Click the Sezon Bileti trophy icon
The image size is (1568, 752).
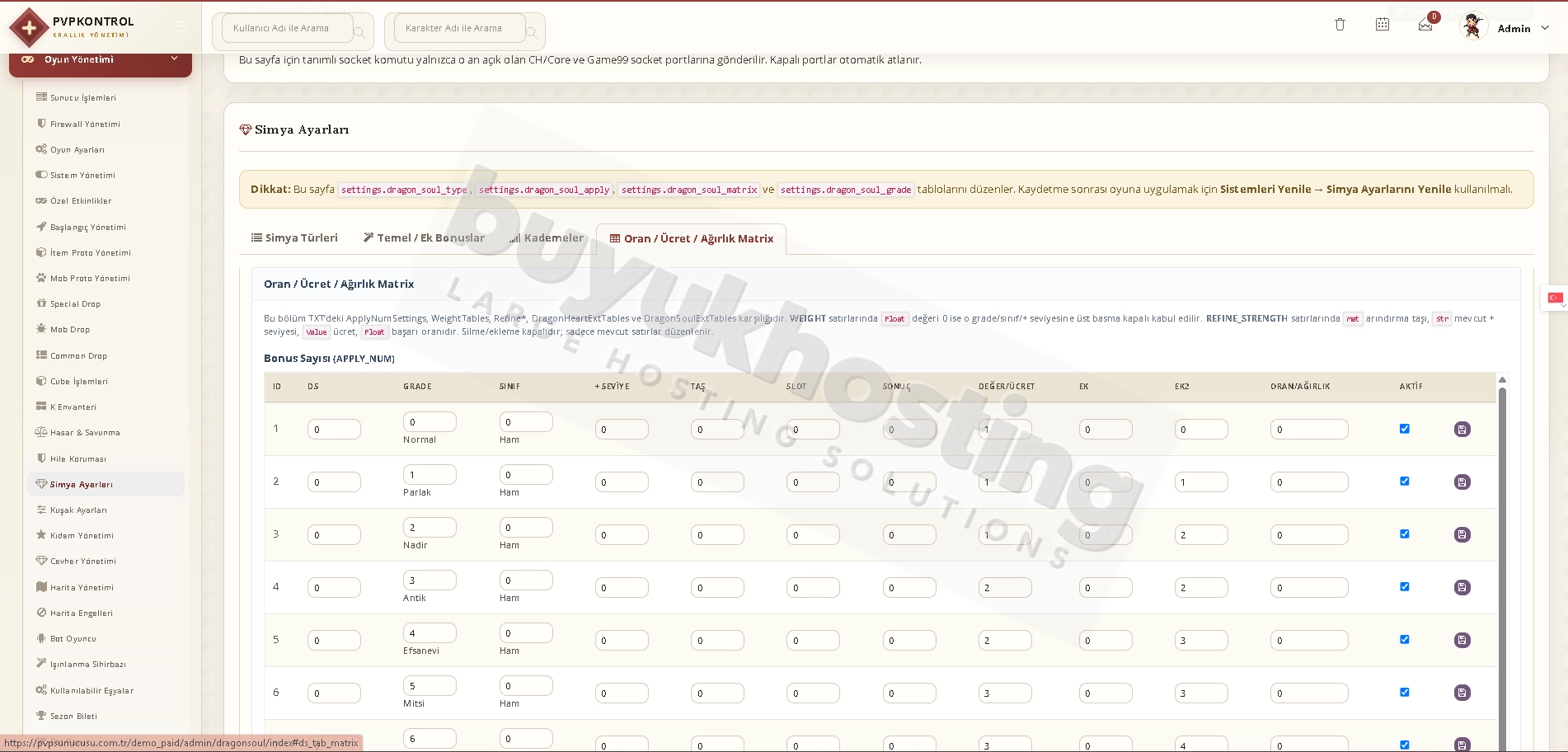point(41,716)
